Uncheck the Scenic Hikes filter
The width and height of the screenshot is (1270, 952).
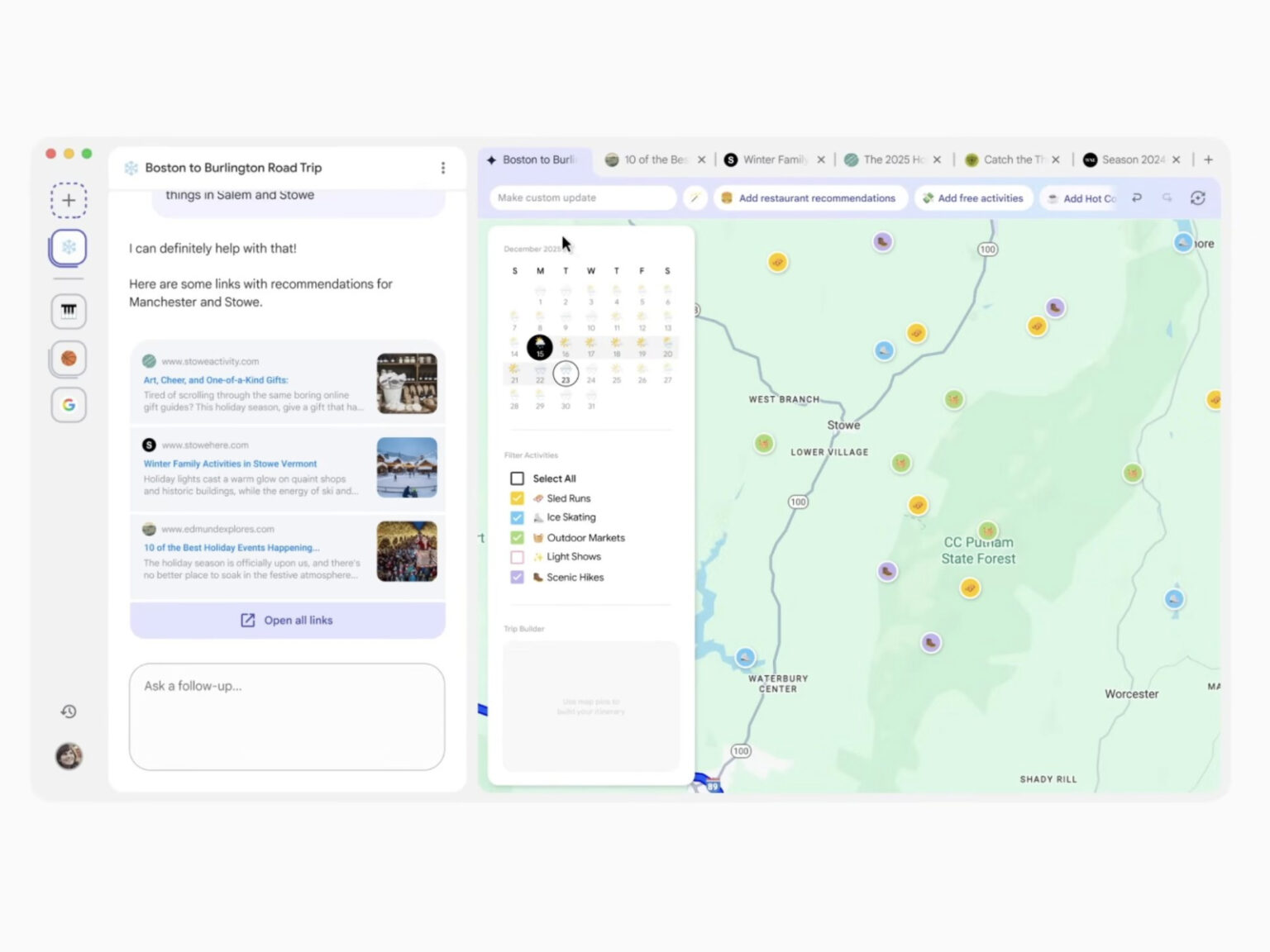[x=518, y=578]
